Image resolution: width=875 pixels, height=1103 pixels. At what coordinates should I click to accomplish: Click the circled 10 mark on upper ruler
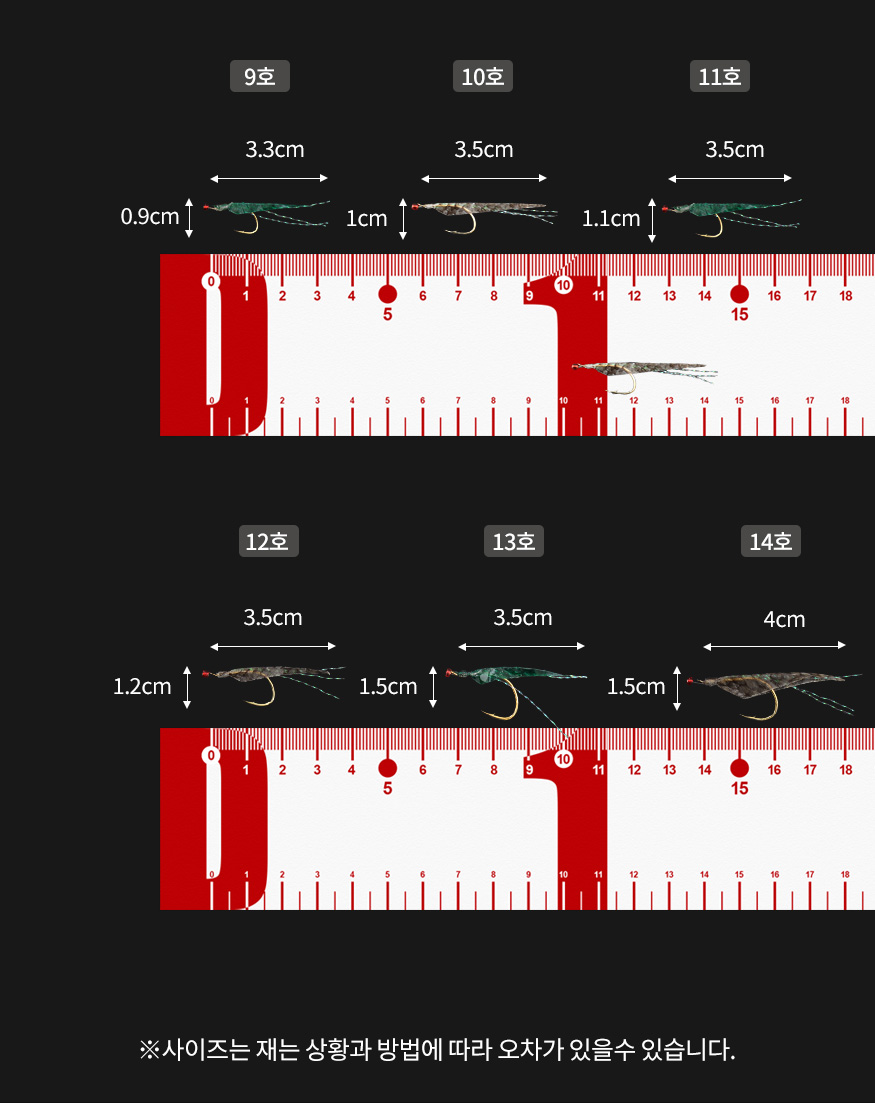pos(563,286)
